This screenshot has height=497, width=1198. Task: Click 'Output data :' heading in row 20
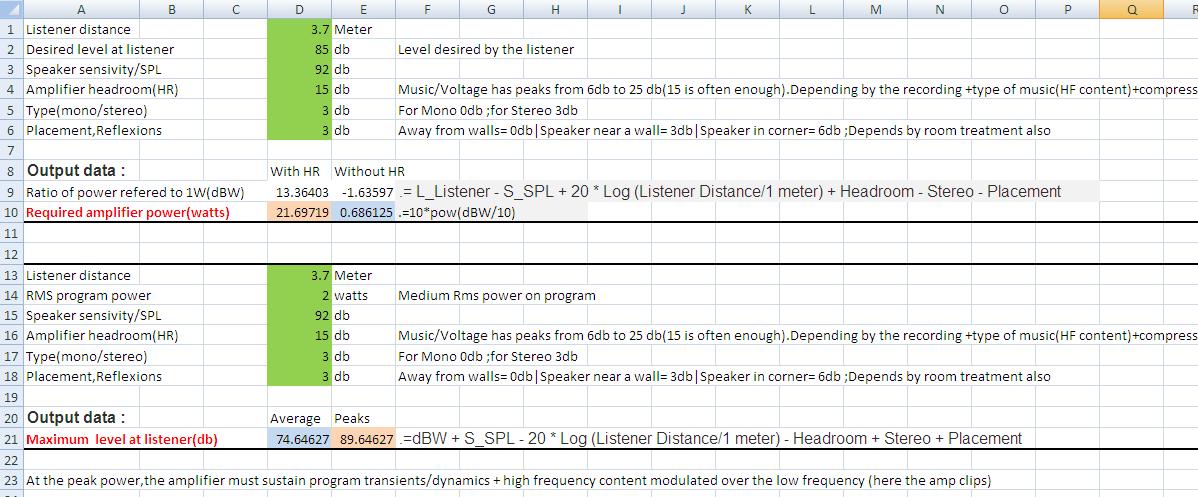(76, 417)
